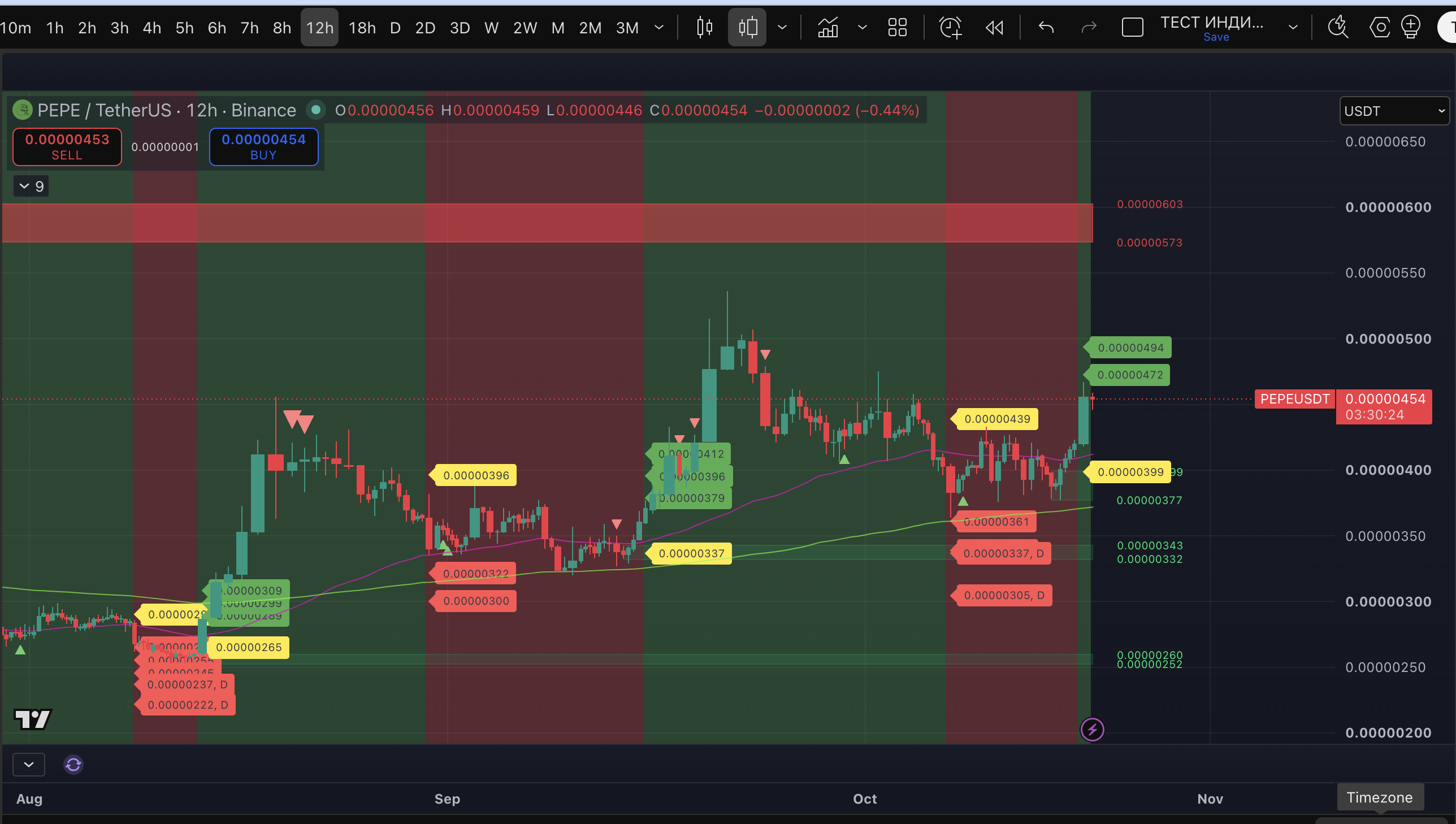Viewport: 1456px width, 824px height.
Task: Open the chart type dropdown arrow
Action: 782,27
